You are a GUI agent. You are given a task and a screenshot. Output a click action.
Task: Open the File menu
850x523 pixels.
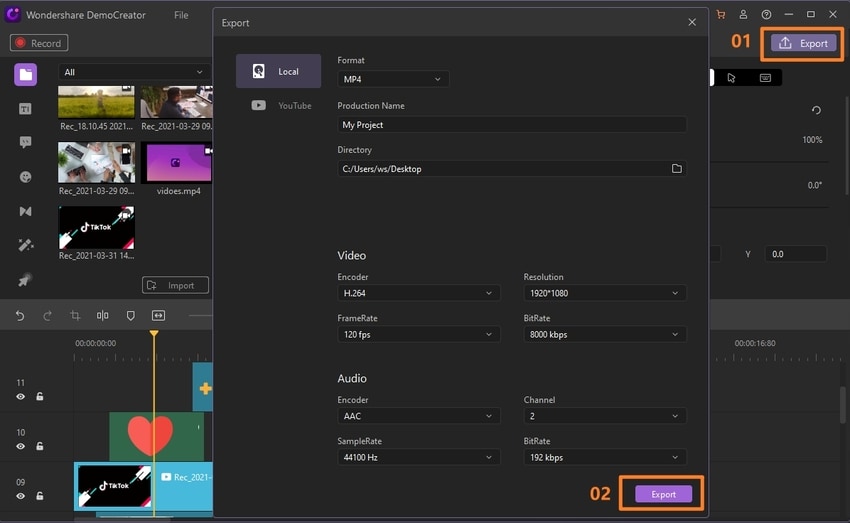click(x=181, y=15)
